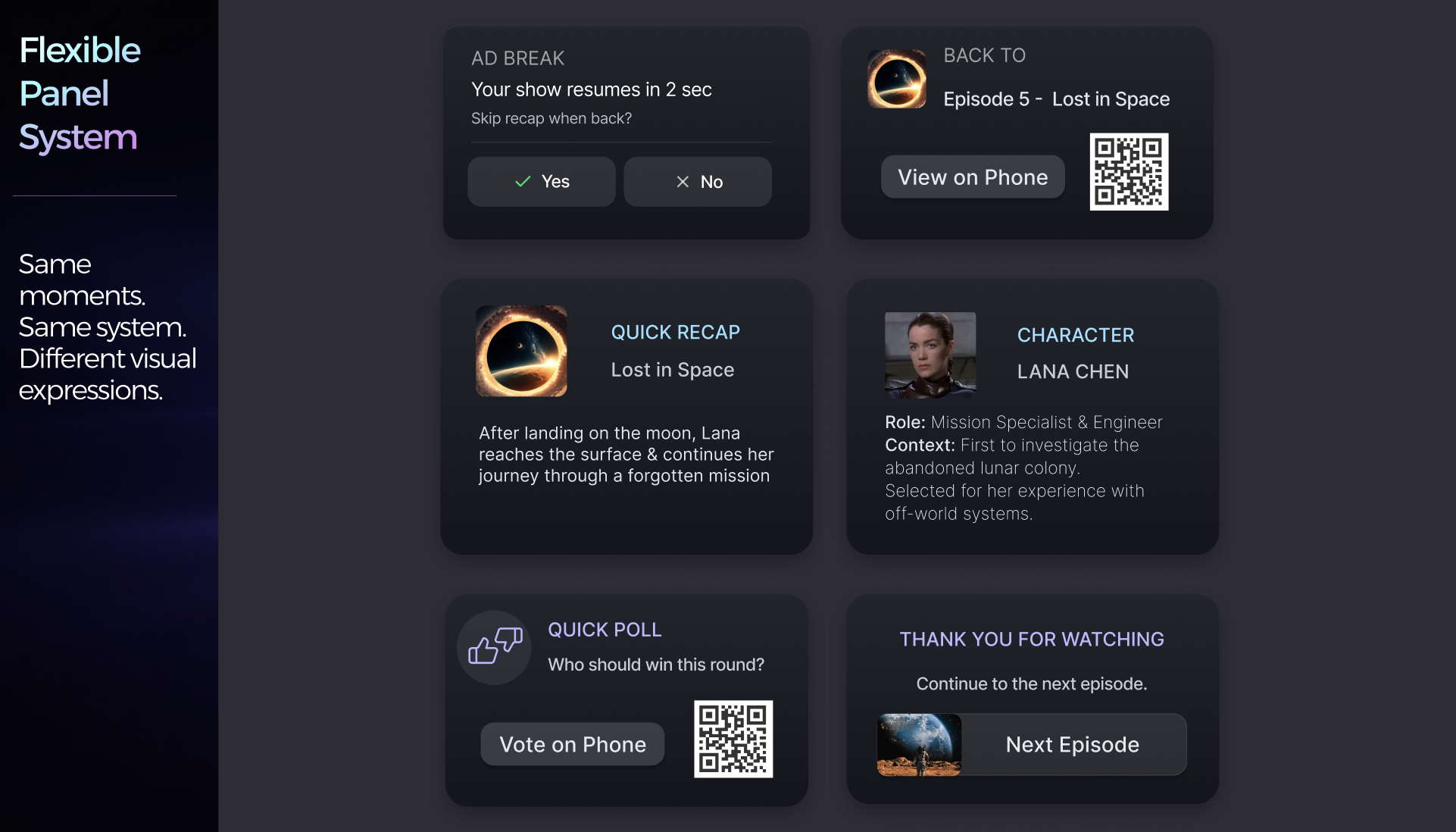Click the No button to keep recap

(x=697, y=182)
